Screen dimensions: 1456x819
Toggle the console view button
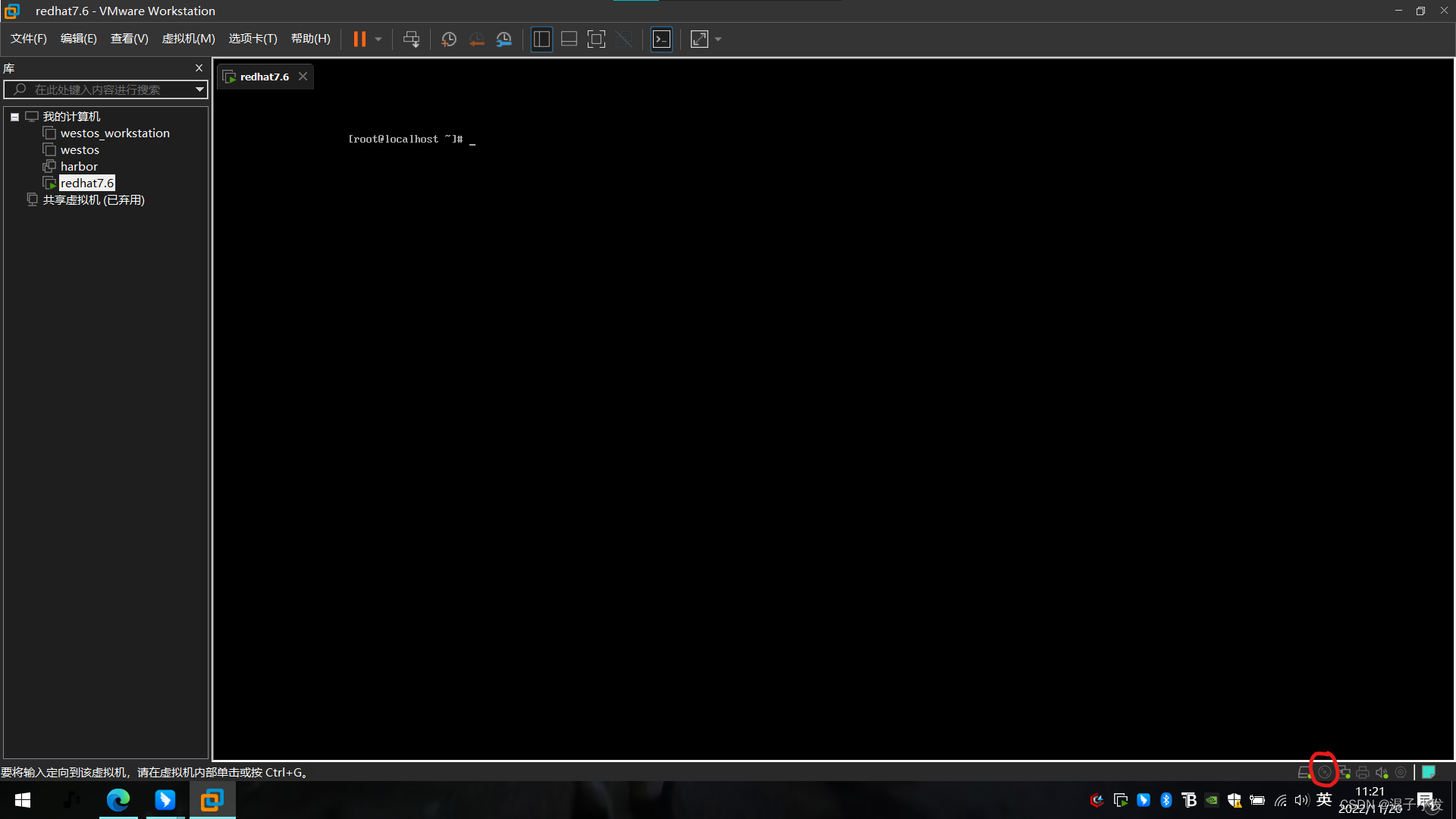[661, 39]
